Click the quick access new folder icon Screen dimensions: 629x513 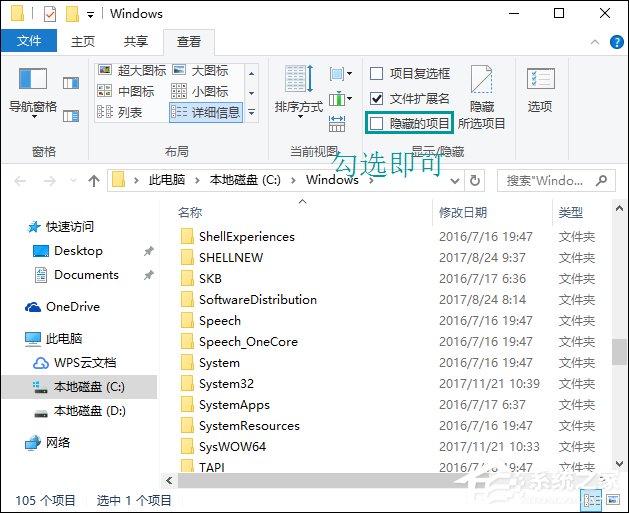click(x=72, y=14)
